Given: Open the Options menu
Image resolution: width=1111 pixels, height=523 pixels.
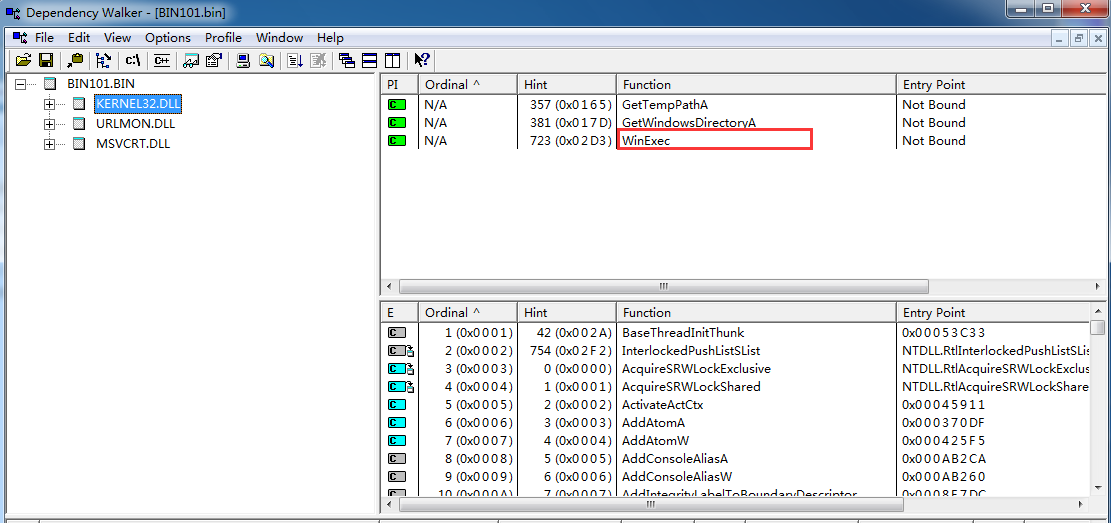Looking at the screenshot, I should point(168,38).
